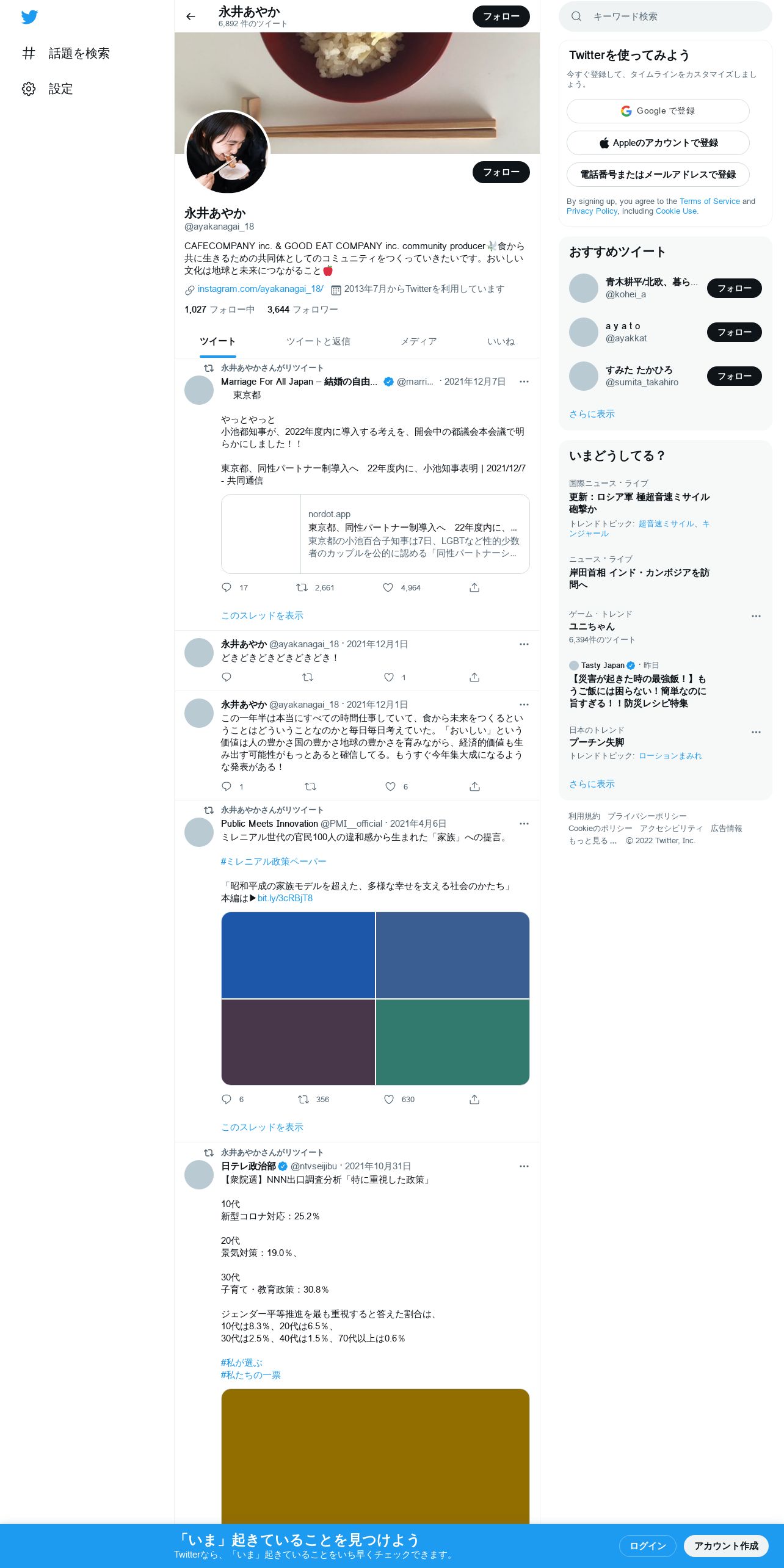Open Terms of Service link
784x1568 pixels.
coord(710,201)
